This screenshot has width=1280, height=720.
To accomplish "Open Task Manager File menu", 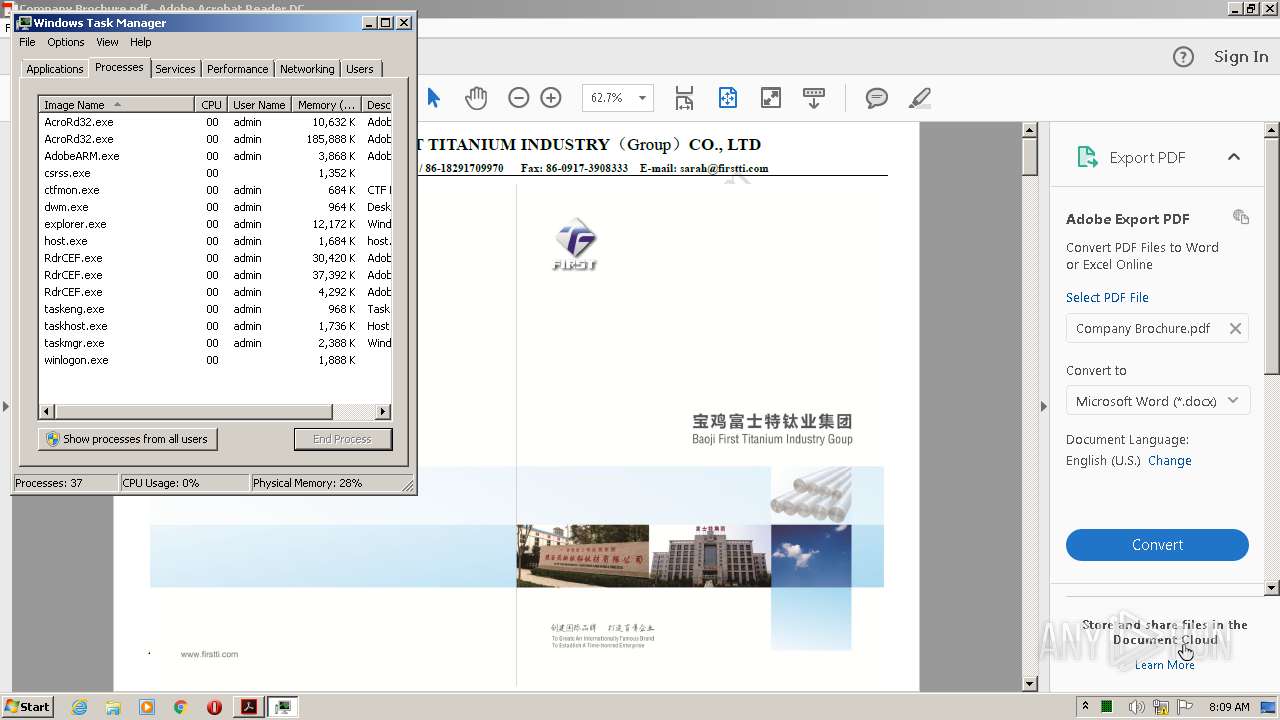I will pyautogui.click(x=27, y=42).
